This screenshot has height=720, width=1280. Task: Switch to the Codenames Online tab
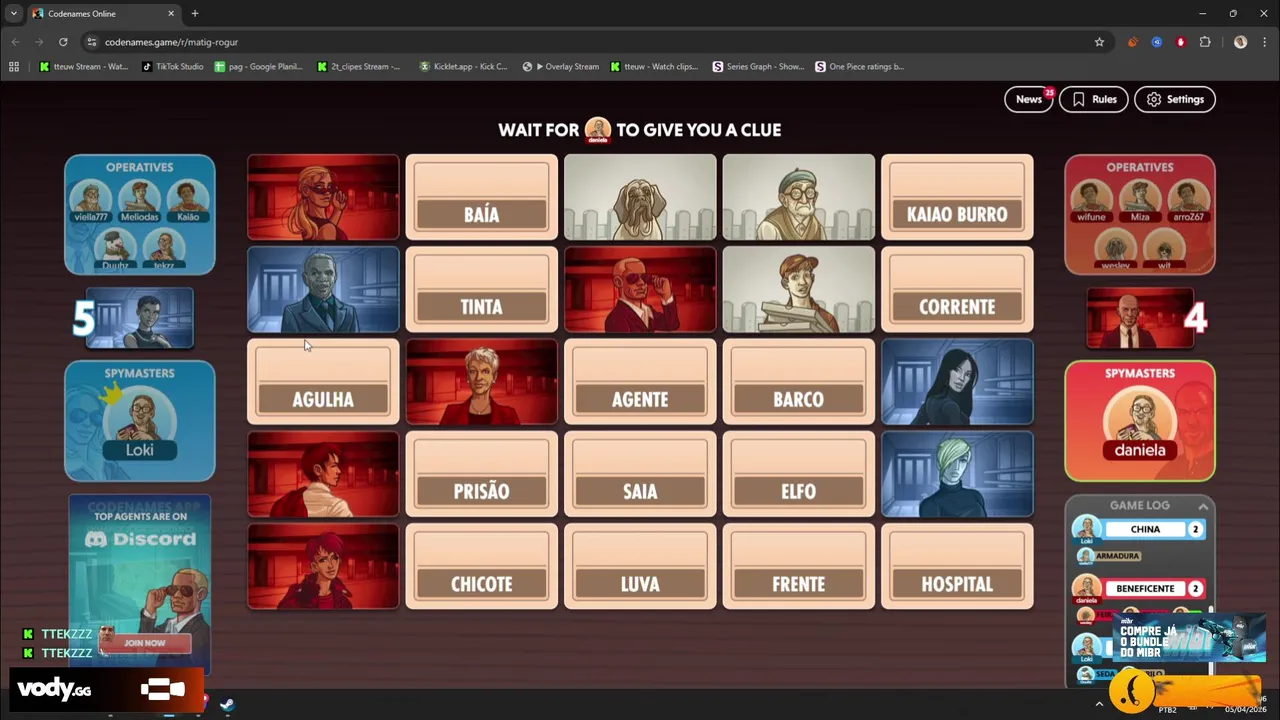pos(105,14)
